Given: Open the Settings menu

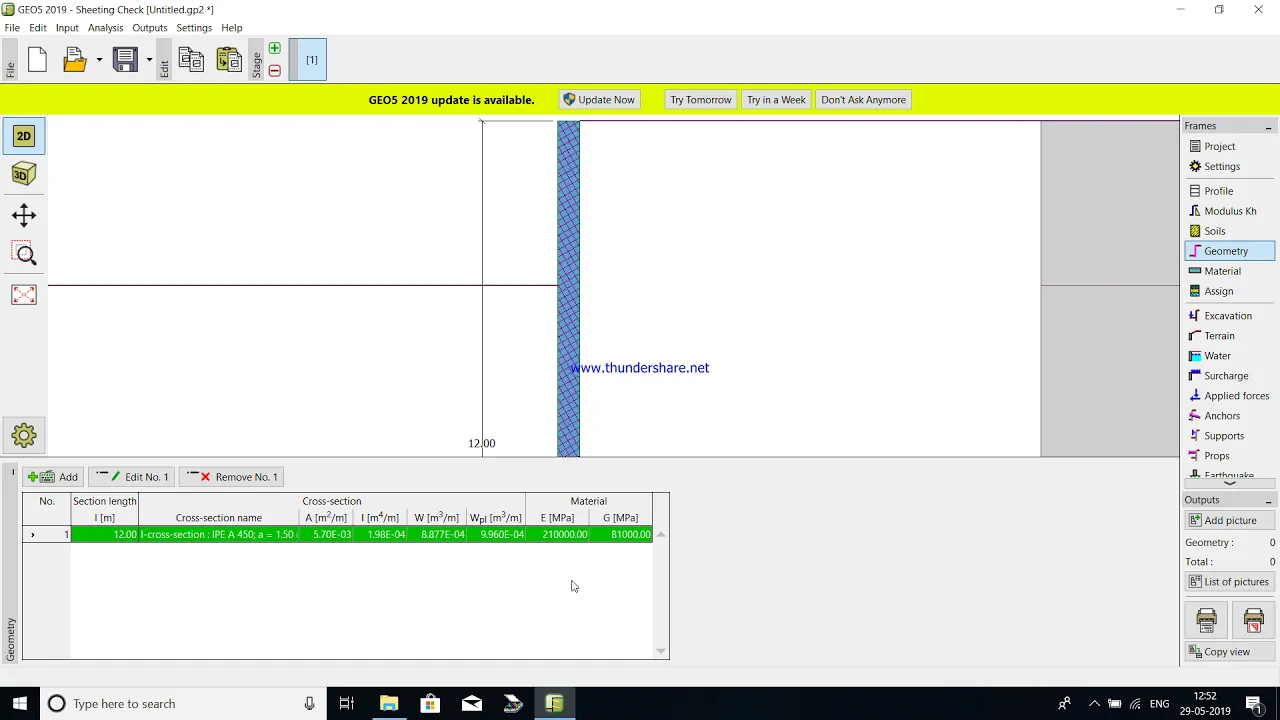Looking at the screenshot, I should (194, 28).
